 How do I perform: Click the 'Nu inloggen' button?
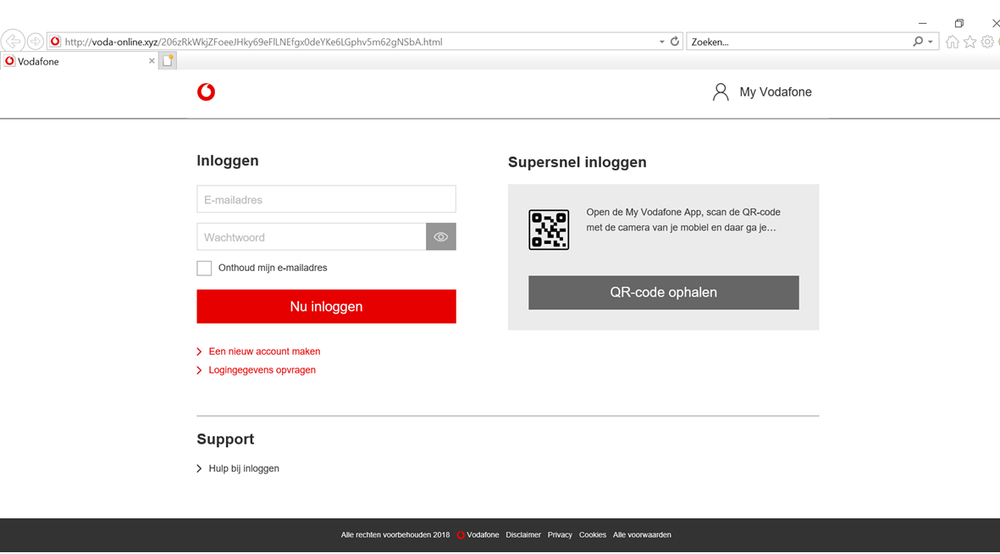pyautogui.click(x=326, y=307)
